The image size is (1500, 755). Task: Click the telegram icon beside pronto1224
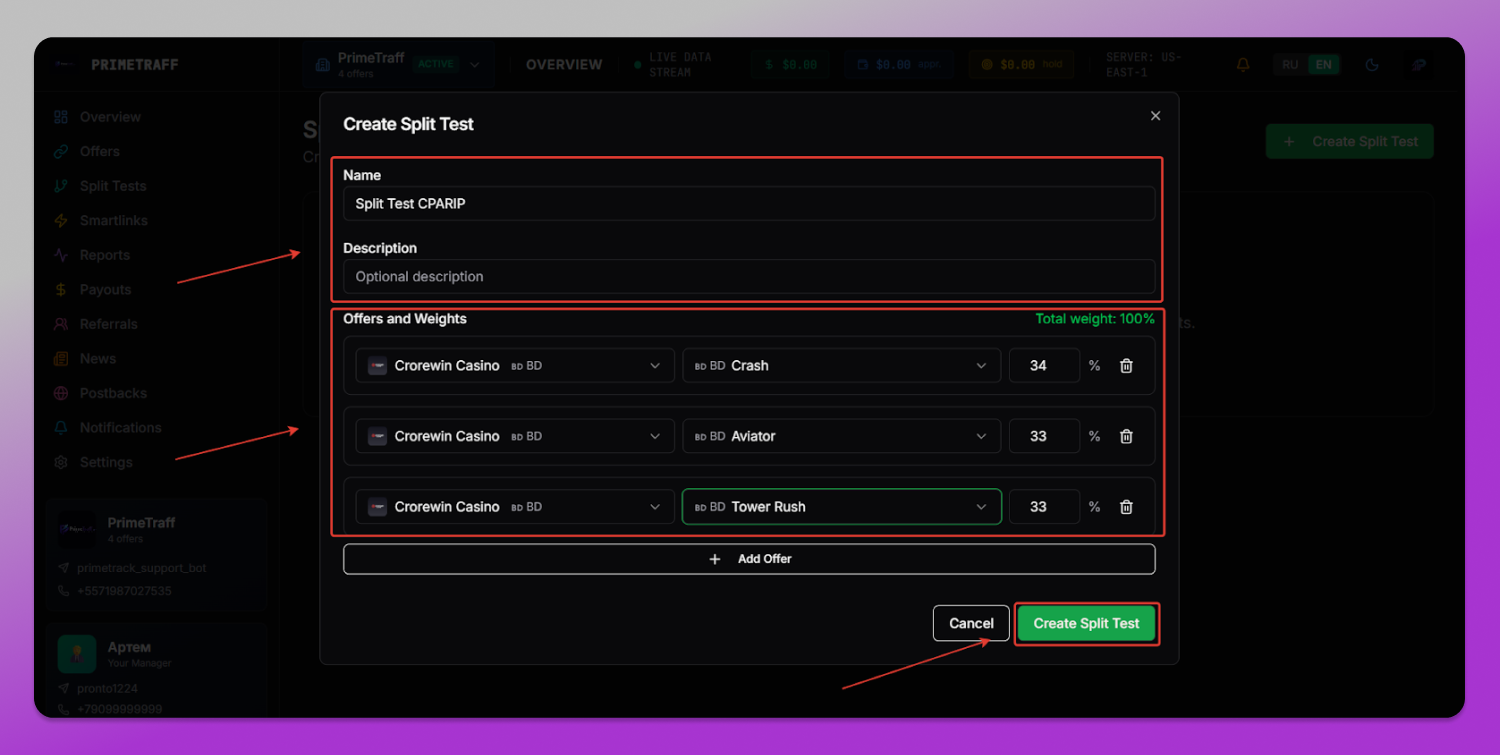click(64, 689)
